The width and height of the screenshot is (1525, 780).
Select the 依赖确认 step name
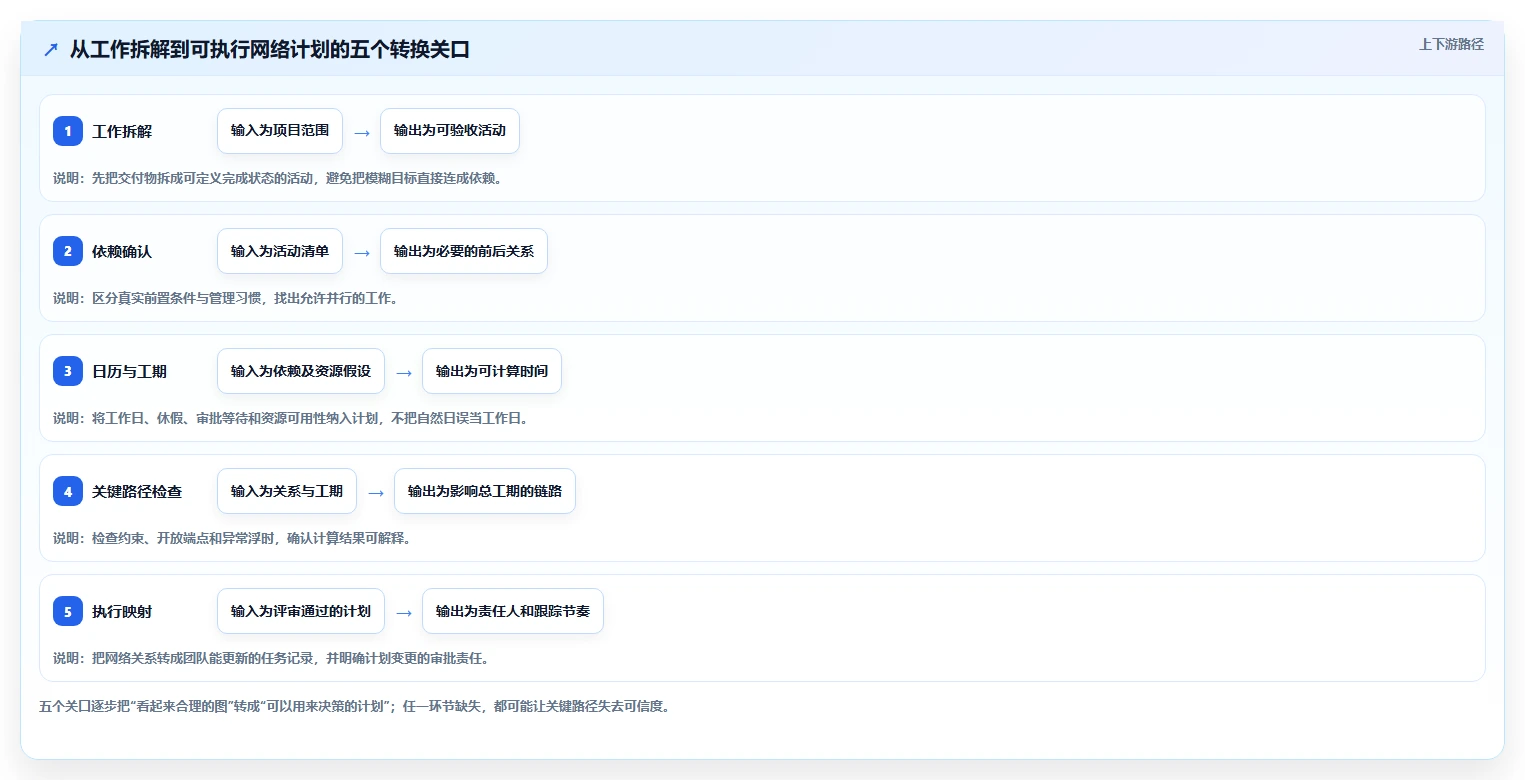coord(122,251)
